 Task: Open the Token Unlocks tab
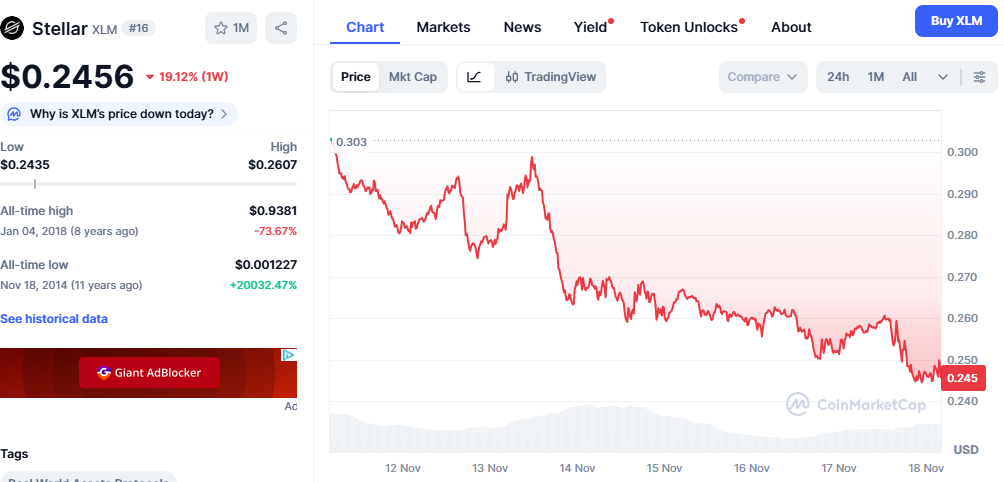point(689,27)
